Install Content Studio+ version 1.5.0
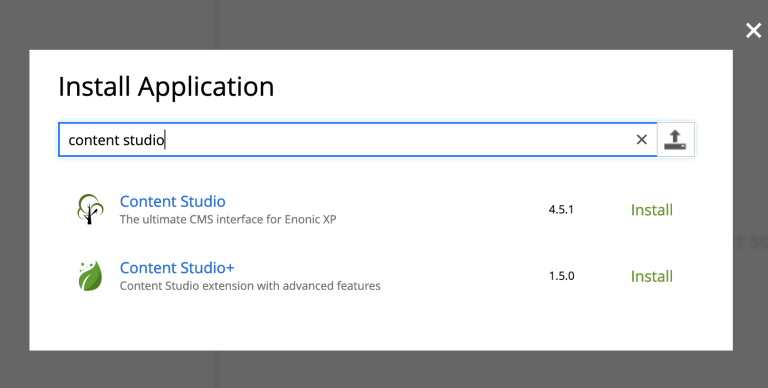The image size is (768, 388). pyautogui.click(x=651, y=276)
